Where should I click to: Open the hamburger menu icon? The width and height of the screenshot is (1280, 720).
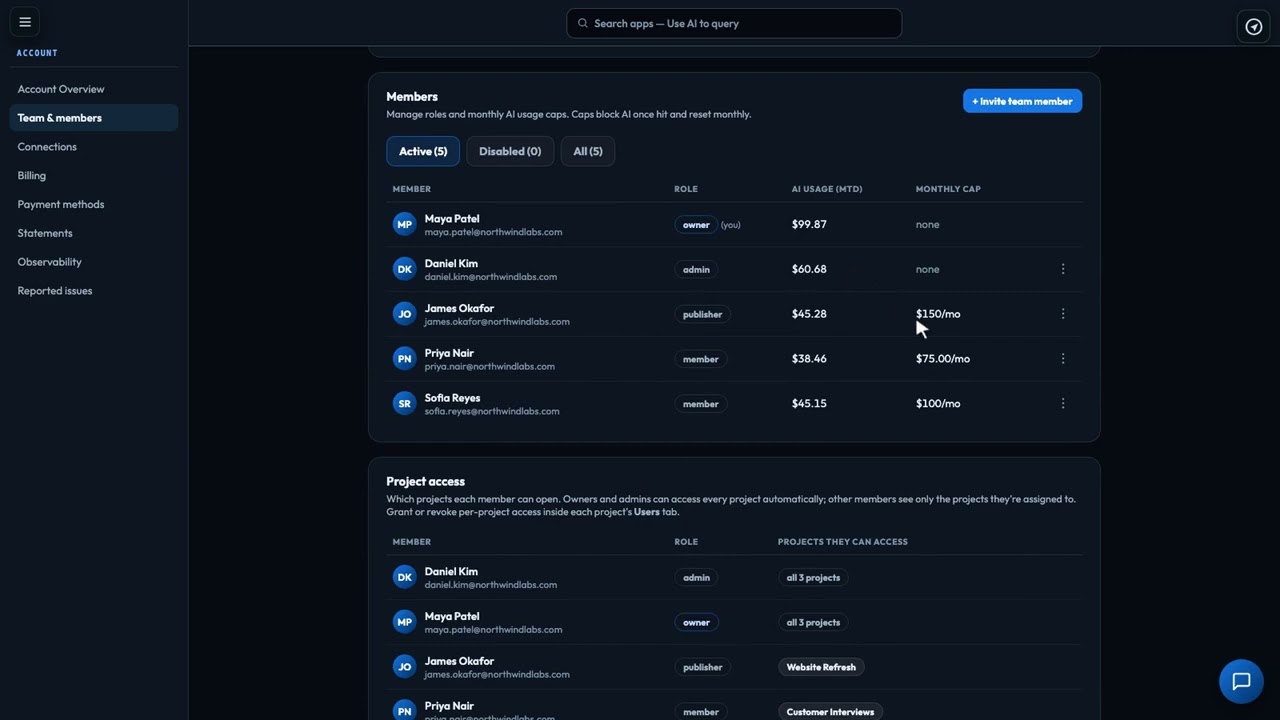[25, 22]
